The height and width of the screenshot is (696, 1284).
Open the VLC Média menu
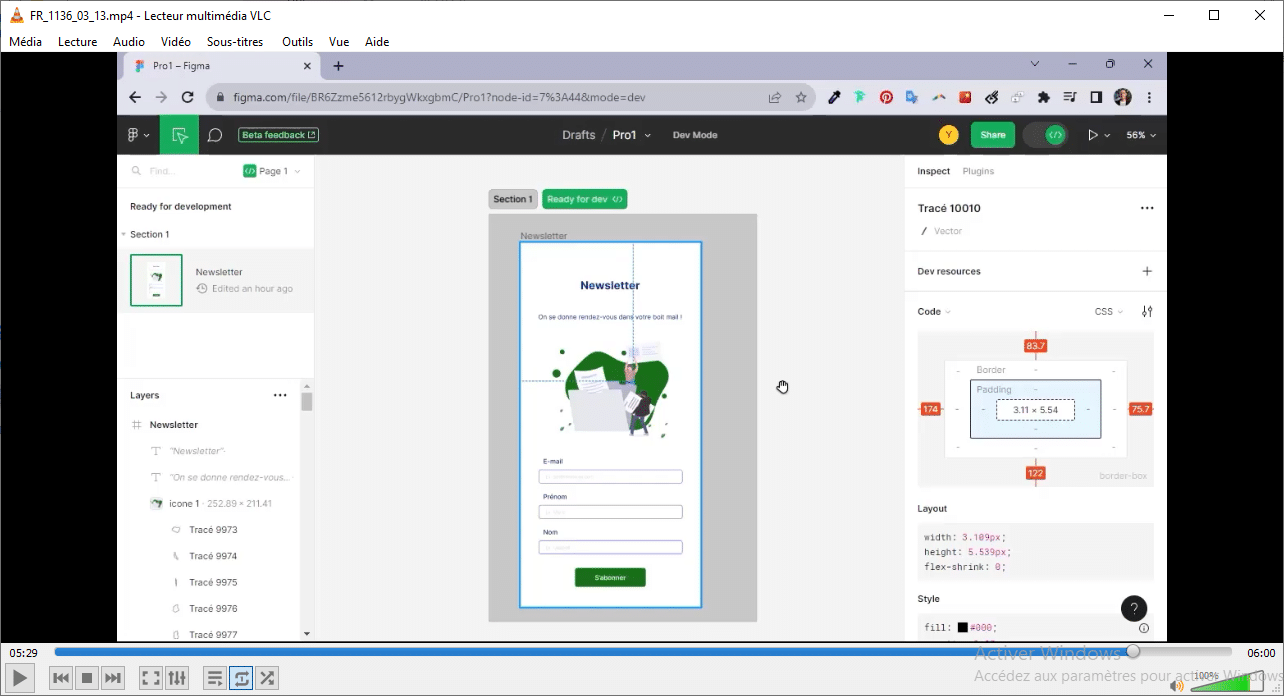pyautogui.click(x=26, y=42)
